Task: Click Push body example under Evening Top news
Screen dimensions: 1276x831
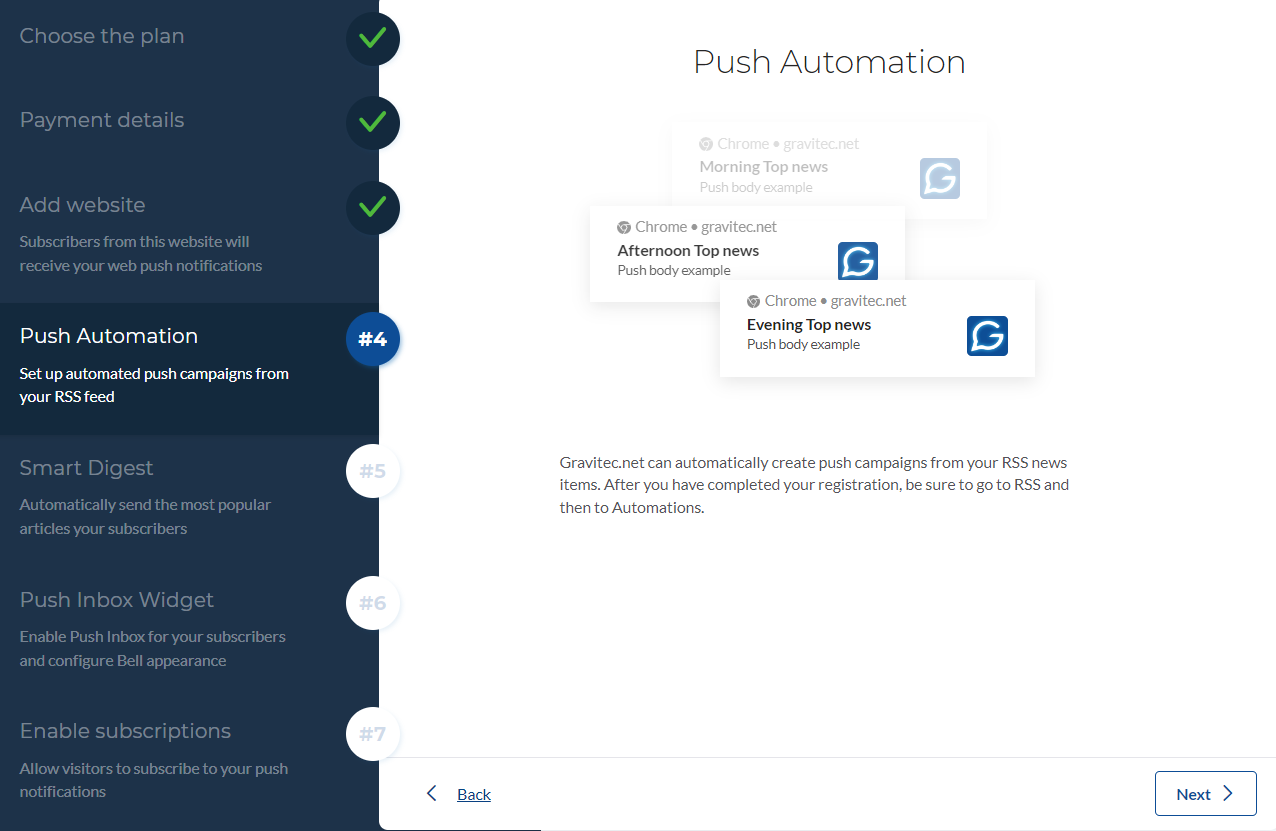Action: [x=803, y=344]
